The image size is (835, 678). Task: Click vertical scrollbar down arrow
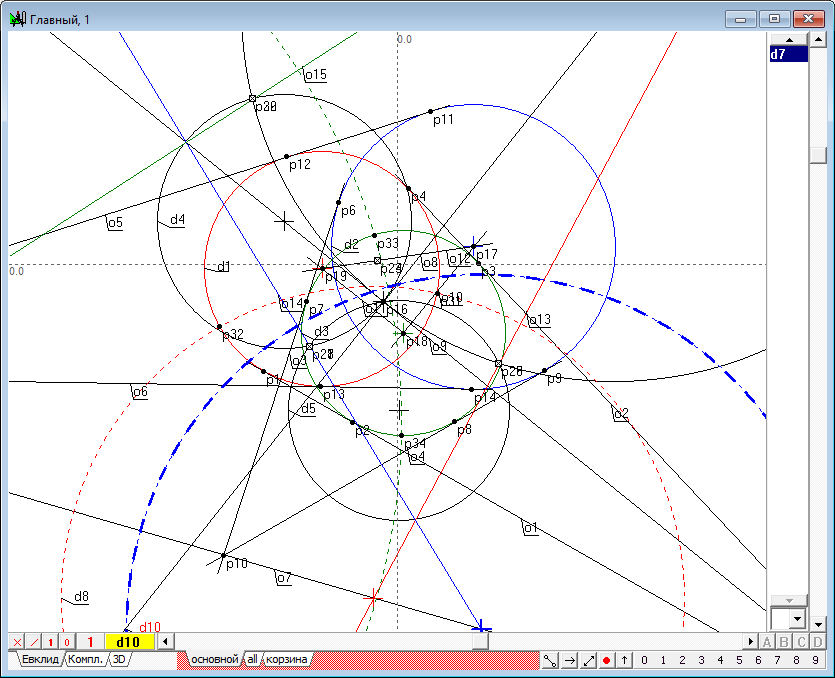[818, 623]
